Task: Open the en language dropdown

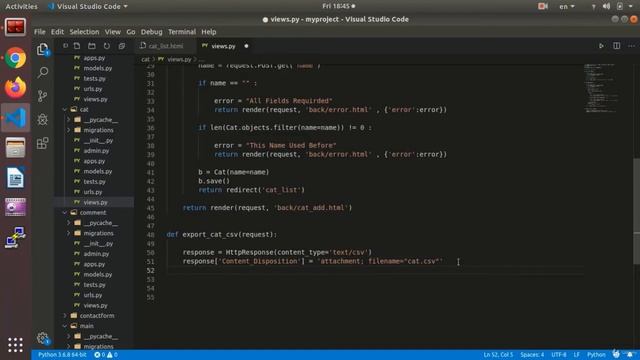Action: [567, 7]
